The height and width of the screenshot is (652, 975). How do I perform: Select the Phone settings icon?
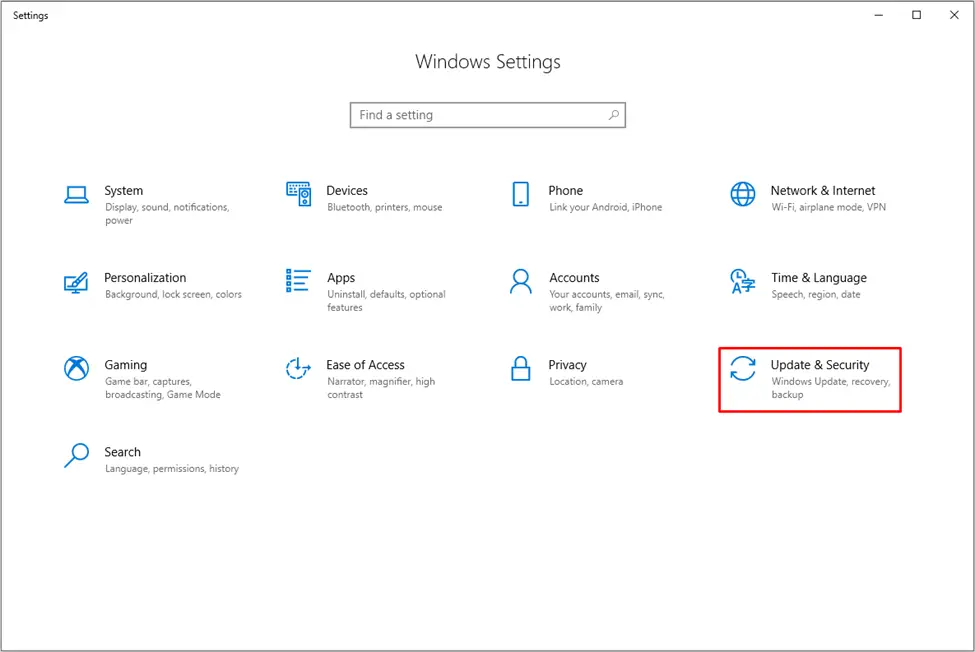[x=520, y=194]
